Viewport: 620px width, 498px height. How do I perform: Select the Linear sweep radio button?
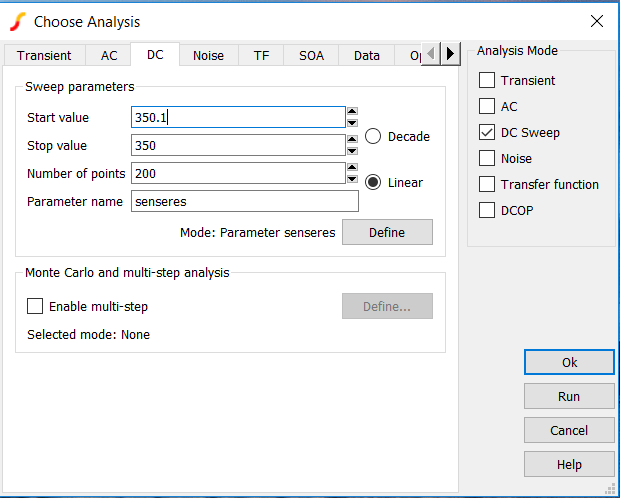[373, 182]
